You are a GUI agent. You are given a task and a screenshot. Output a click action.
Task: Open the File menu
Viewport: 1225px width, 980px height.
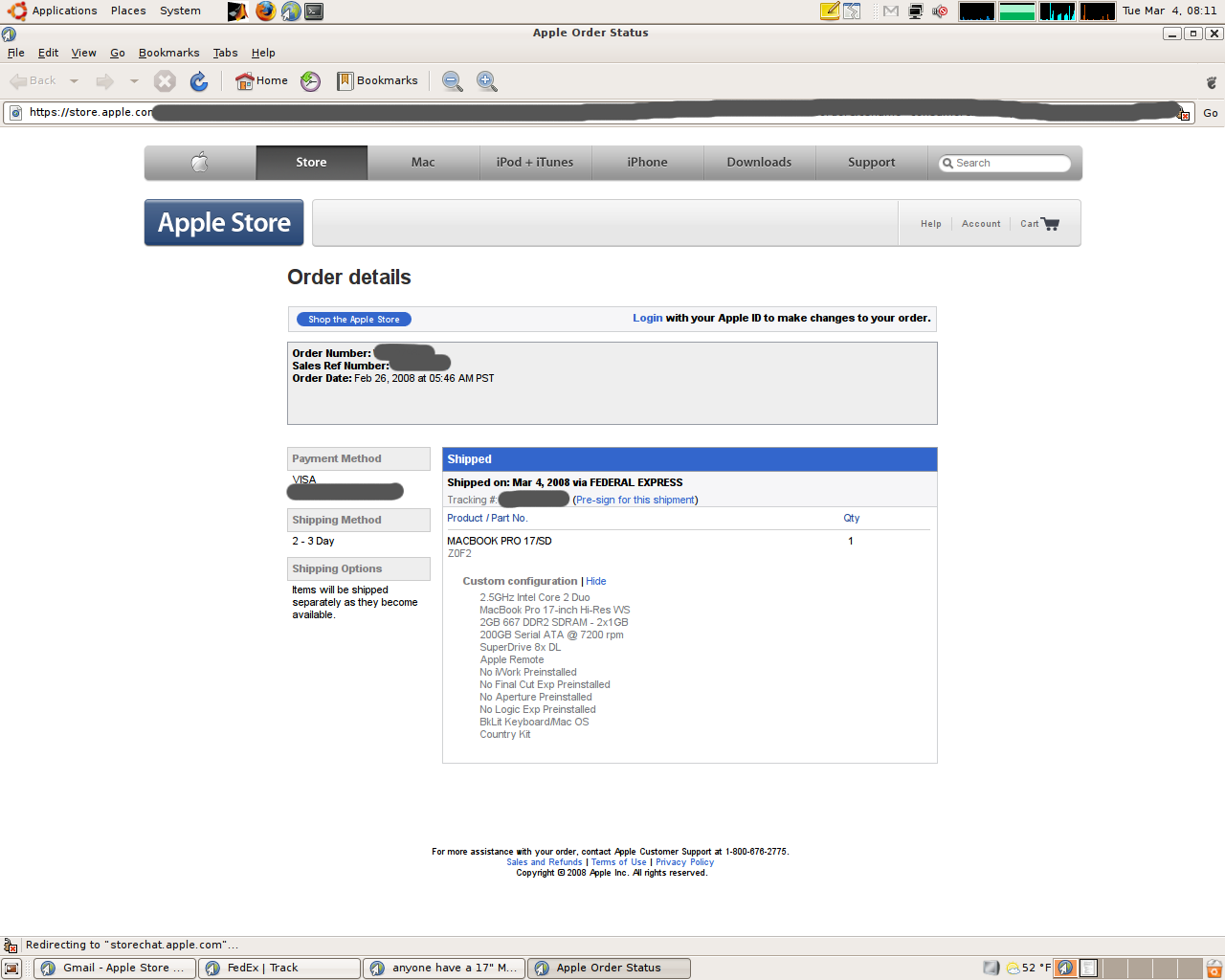point(16,54)
